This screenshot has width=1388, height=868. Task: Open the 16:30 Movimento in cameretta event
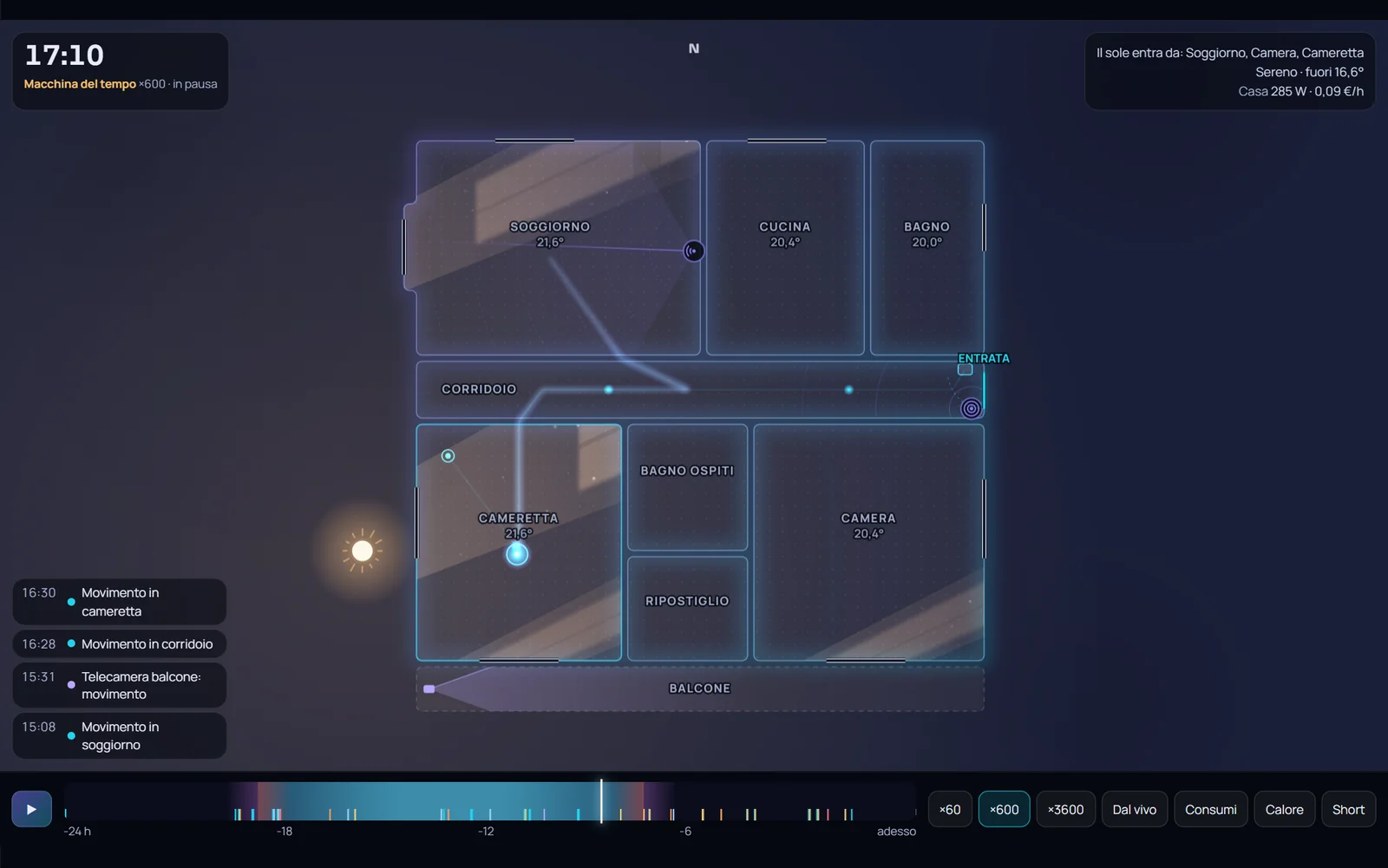click(x=120, y=602)
